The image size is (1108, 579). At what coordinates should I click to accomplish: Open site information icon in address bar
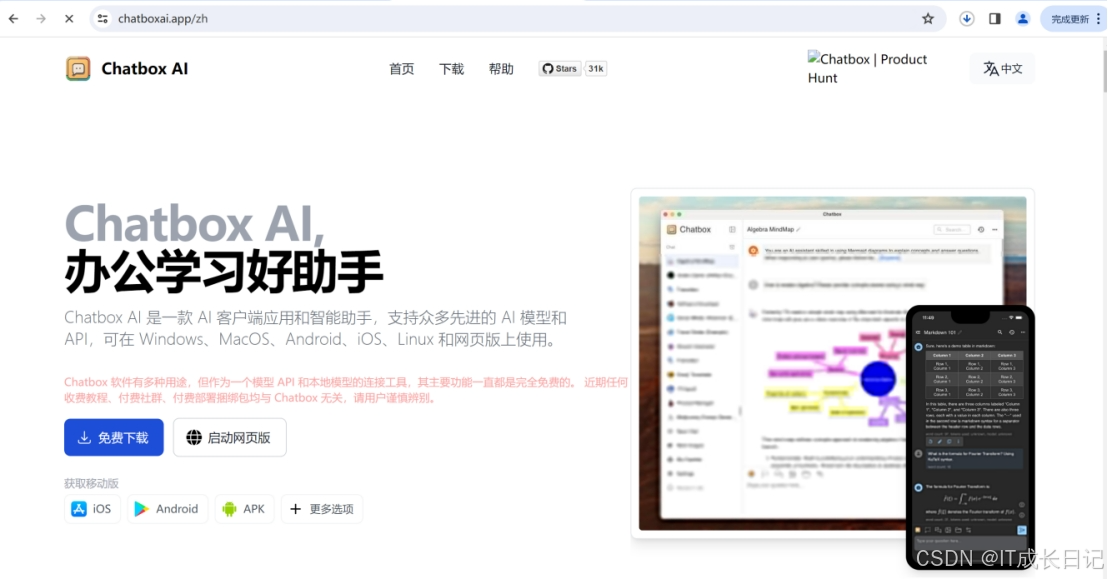pyautogui.click(x=102, y=19)
